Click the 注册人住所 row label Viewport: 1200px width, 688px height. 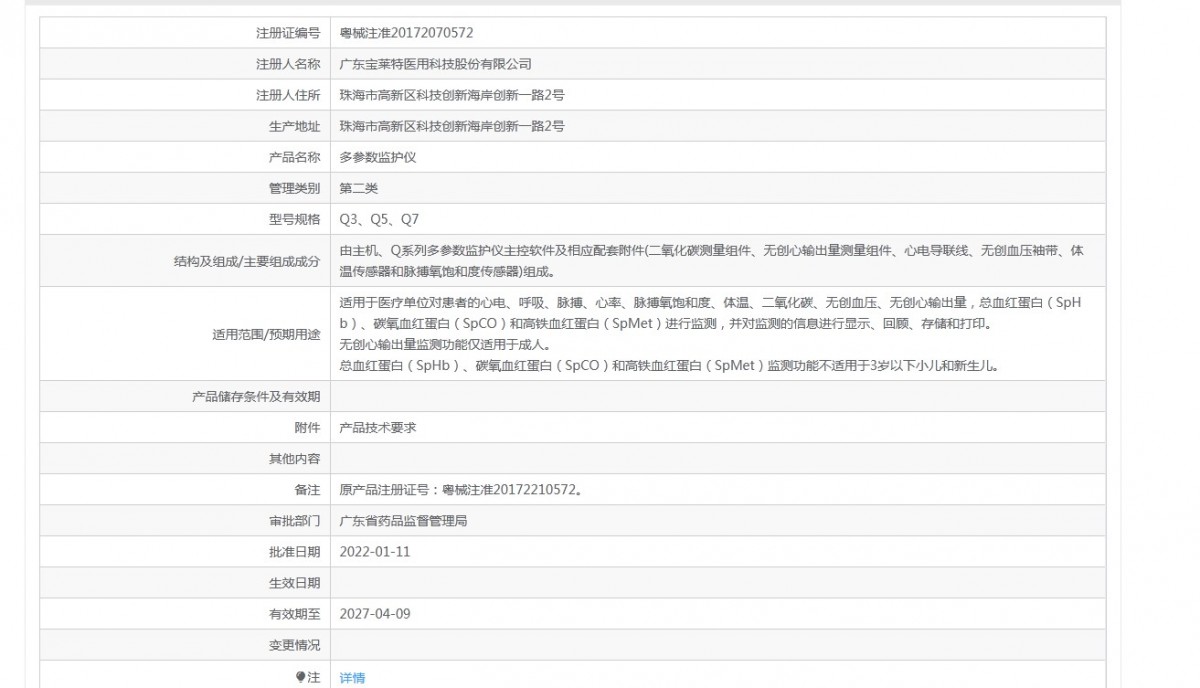288,95
